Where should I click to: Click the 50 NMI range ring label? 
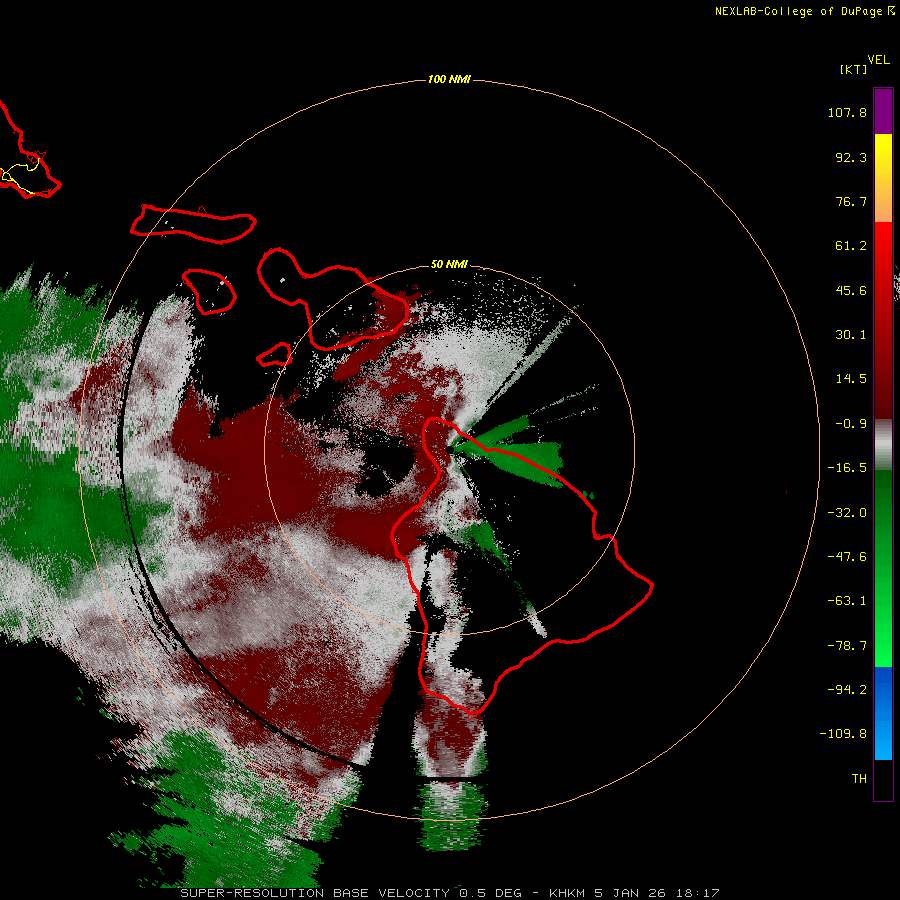point(449,264)
